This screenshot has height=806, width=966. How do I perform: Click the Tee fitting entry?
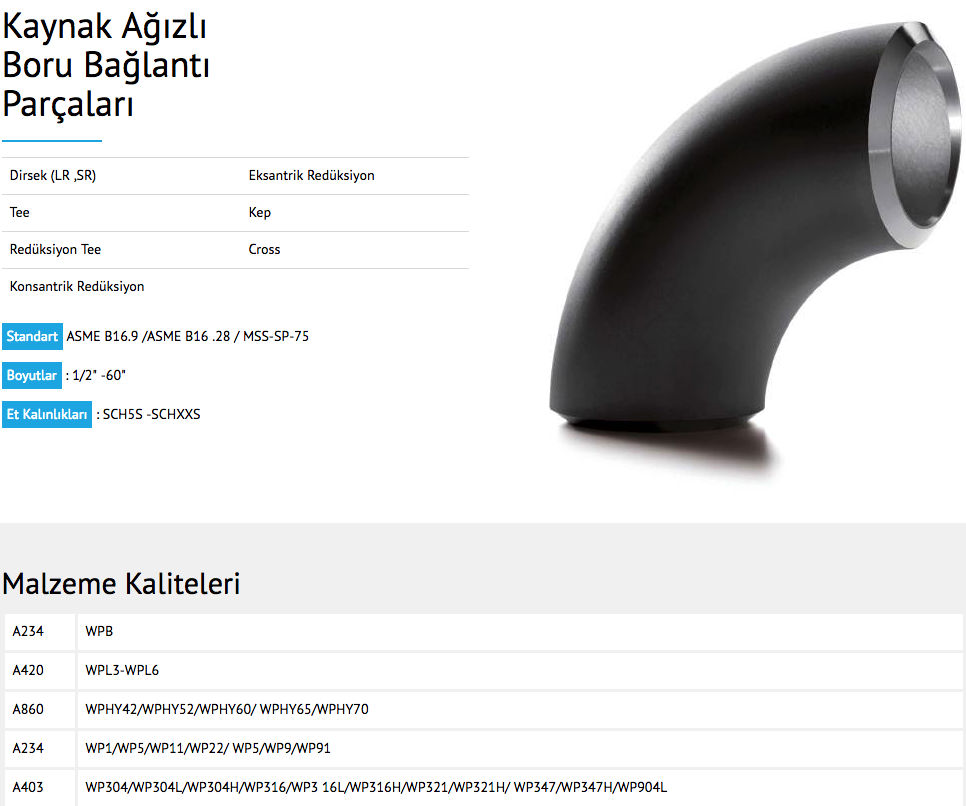click(20, 213)
